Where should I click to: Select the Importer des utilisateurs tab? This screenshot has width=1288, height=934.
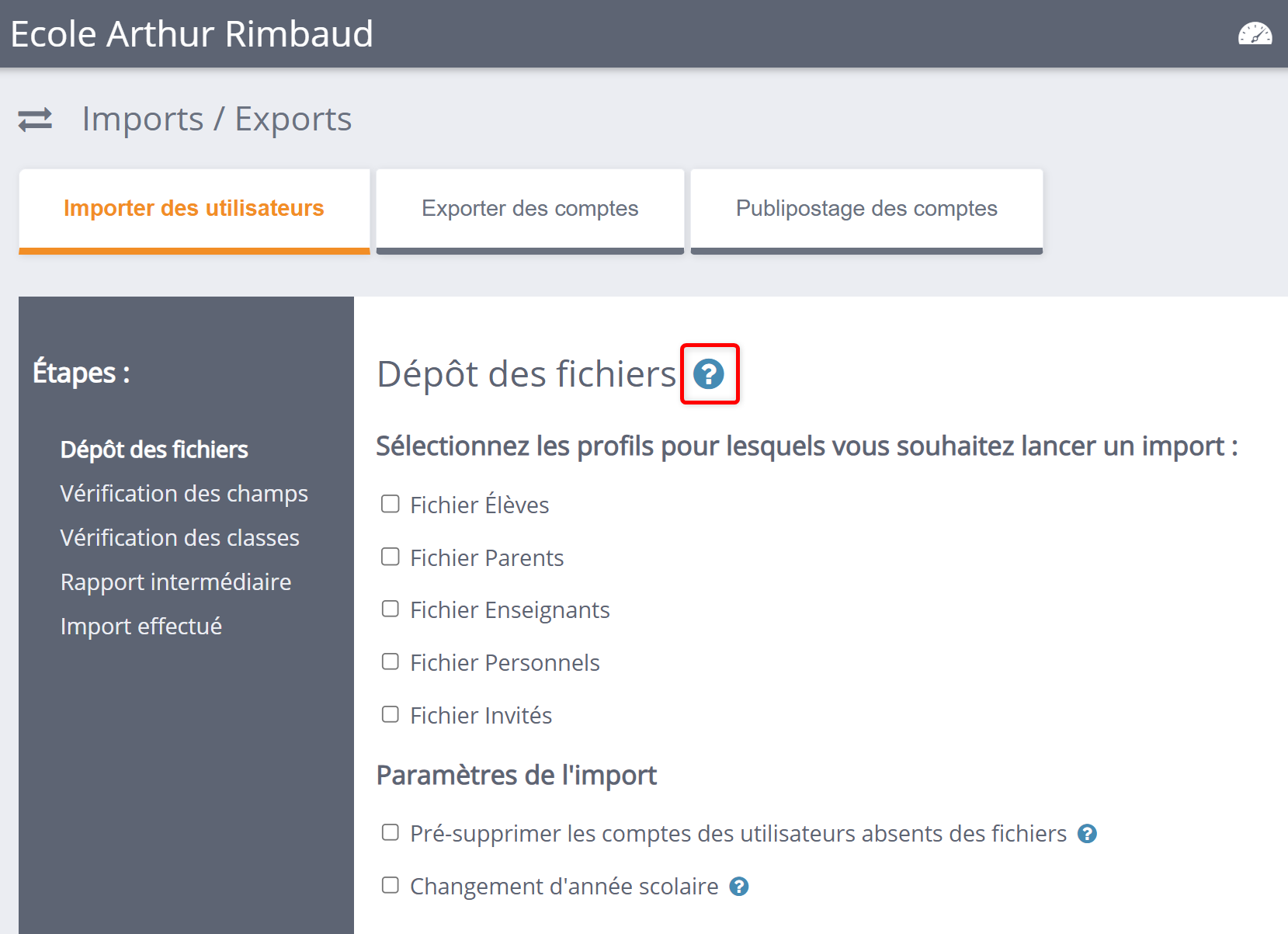click(x=194, y=209)
